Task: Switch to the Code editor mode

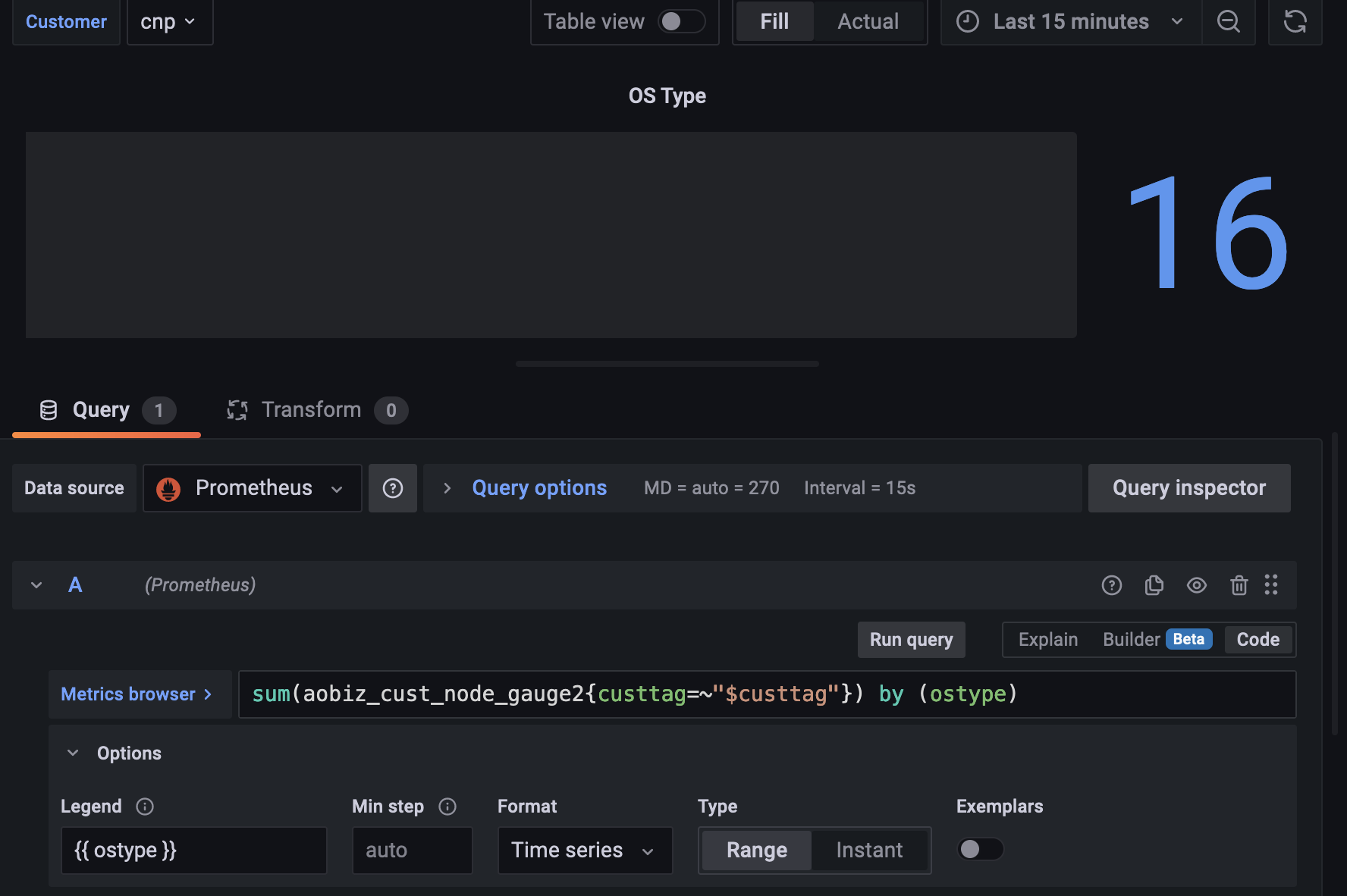Action: [1258, 640]
